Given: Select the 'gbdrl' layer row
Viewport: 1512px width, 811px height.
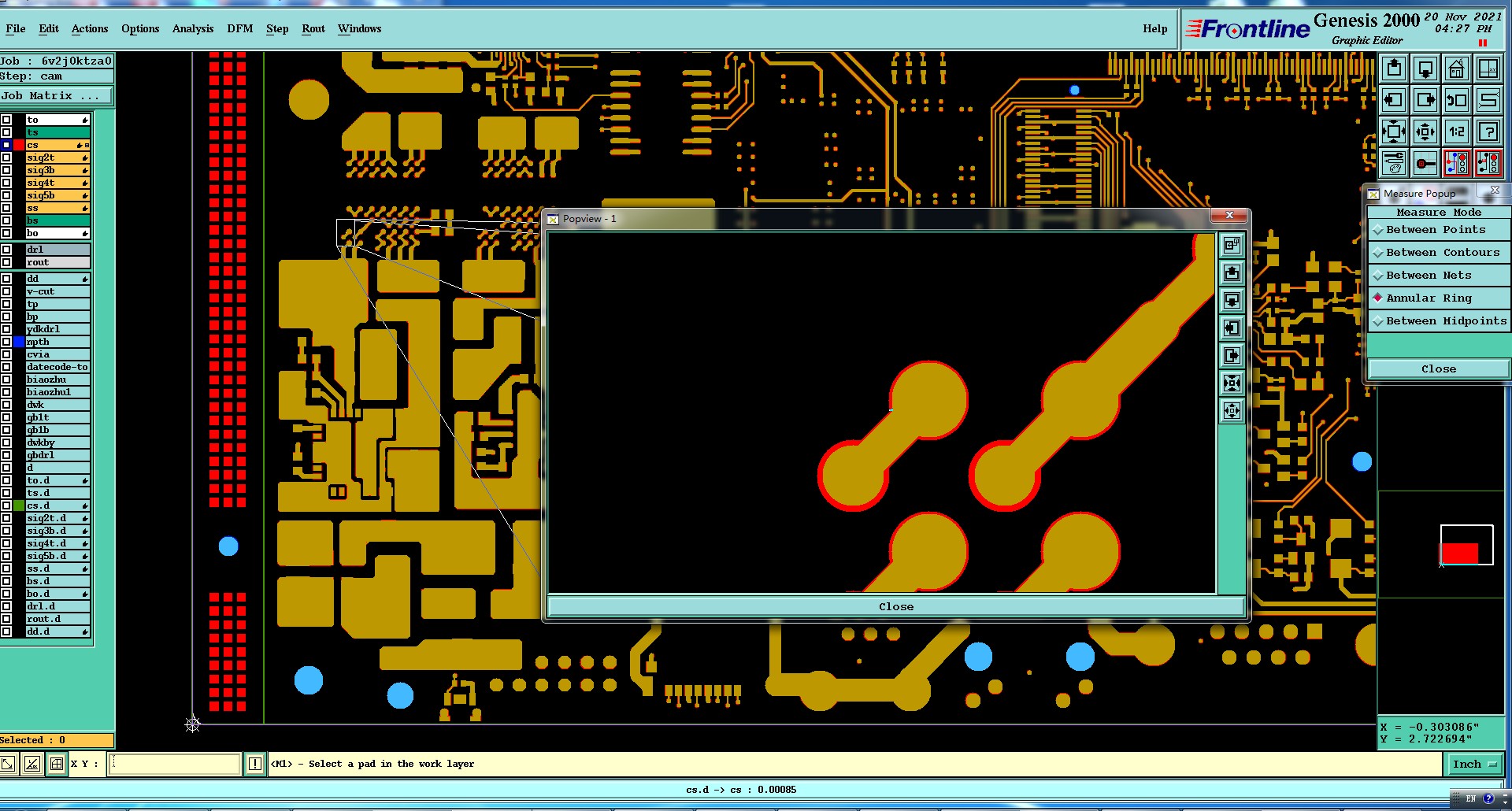Looking at the screenshot, I should 58,455.
